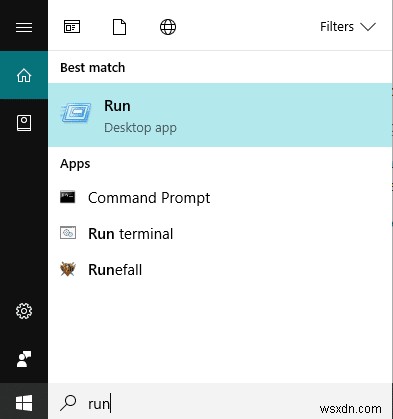Launch Command Prompt from Apps list
Screen dimensions: 393x419
coord(220,198)
